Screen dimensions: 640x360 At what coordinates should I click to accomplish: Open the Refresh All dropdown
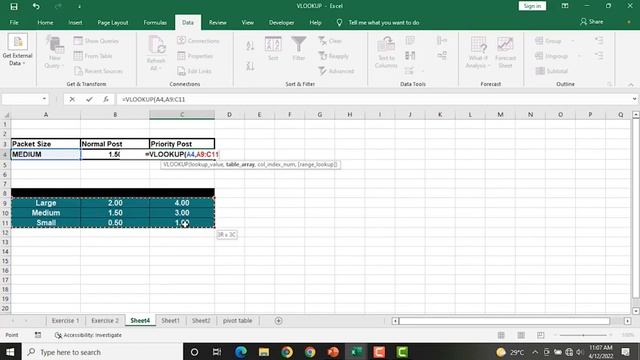[156, 53]
